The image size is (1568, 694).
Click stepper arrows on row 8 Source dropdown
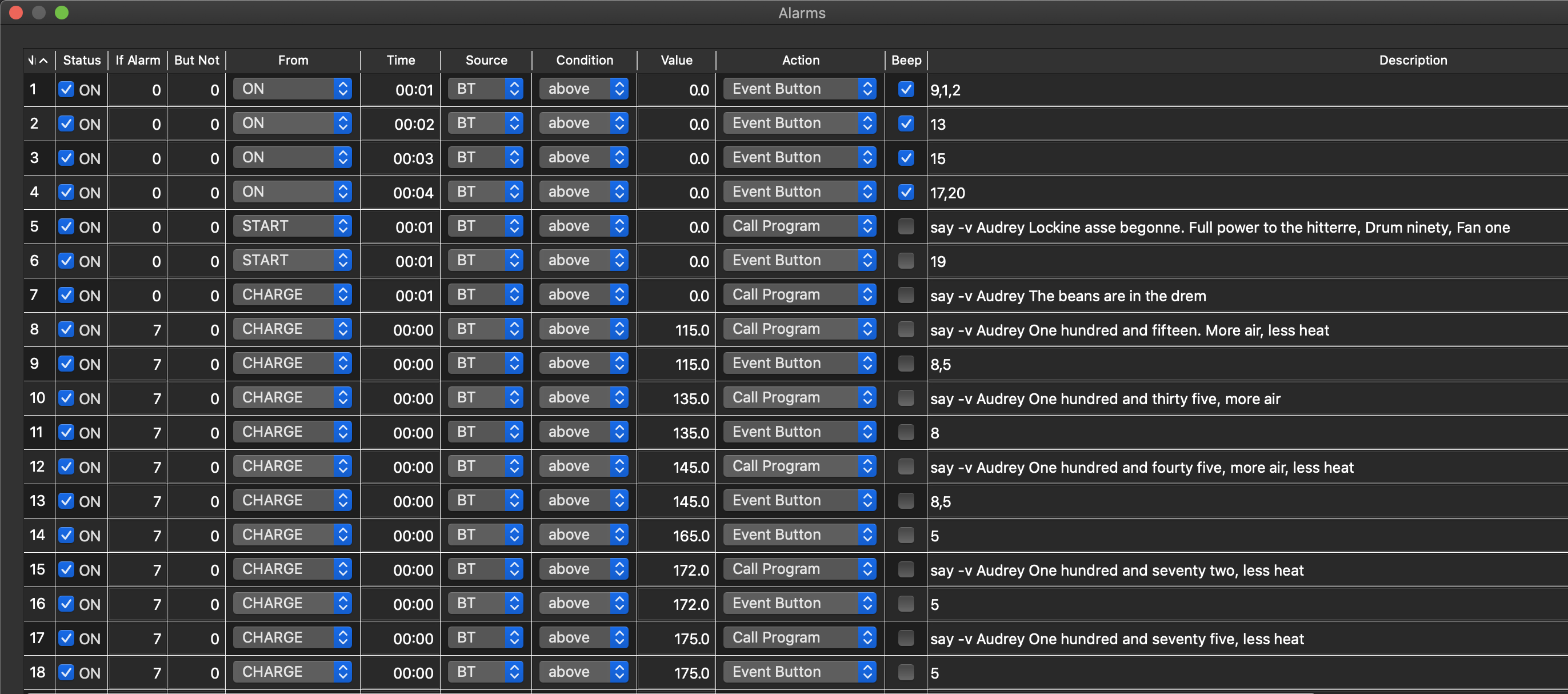tap(514, 329)
